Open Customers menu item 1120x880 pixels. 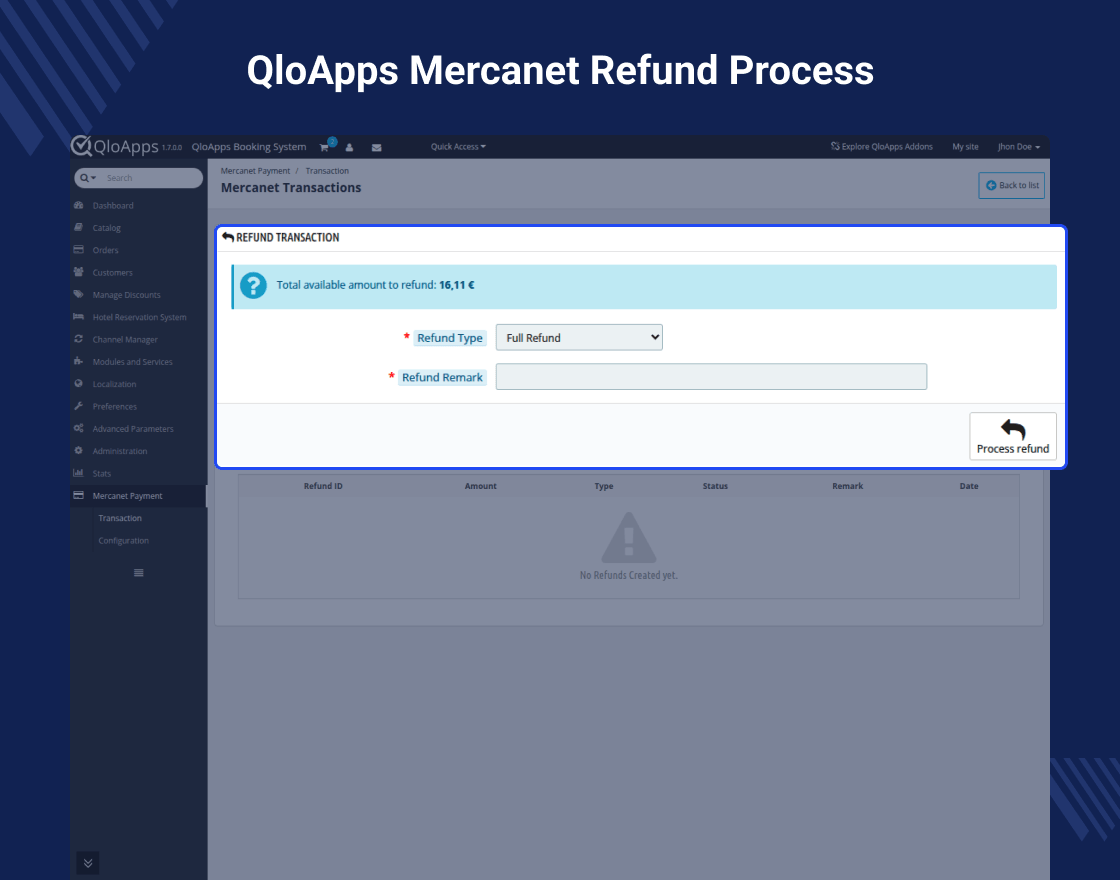coord(112,273)
